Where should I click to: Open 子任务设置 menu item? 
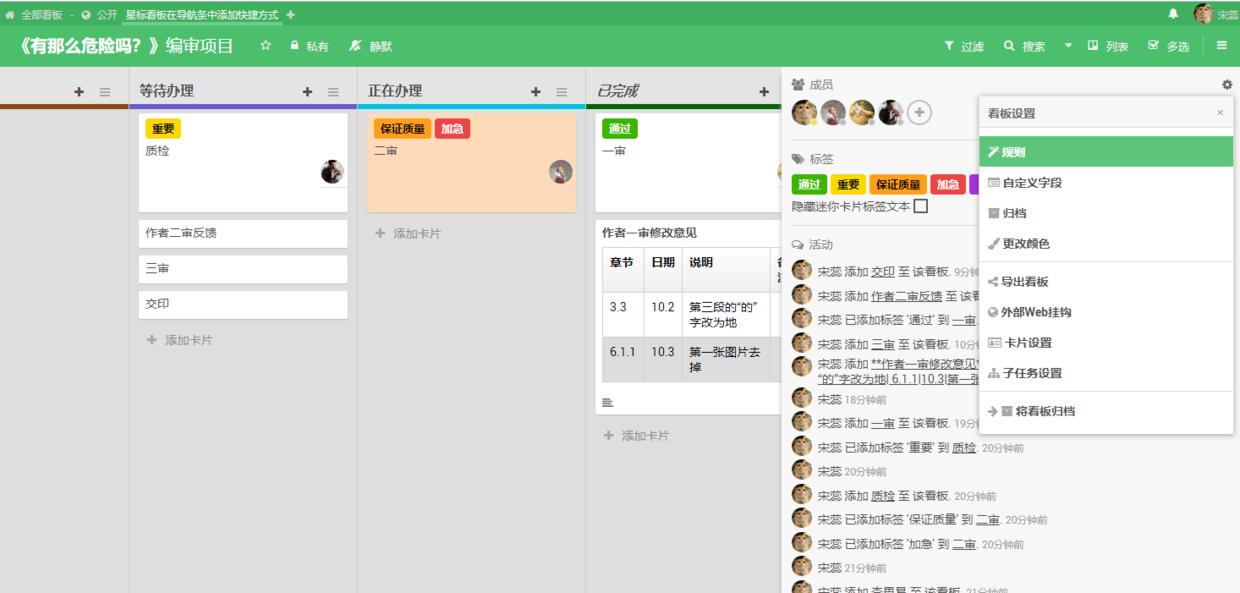coord(1106,373)
